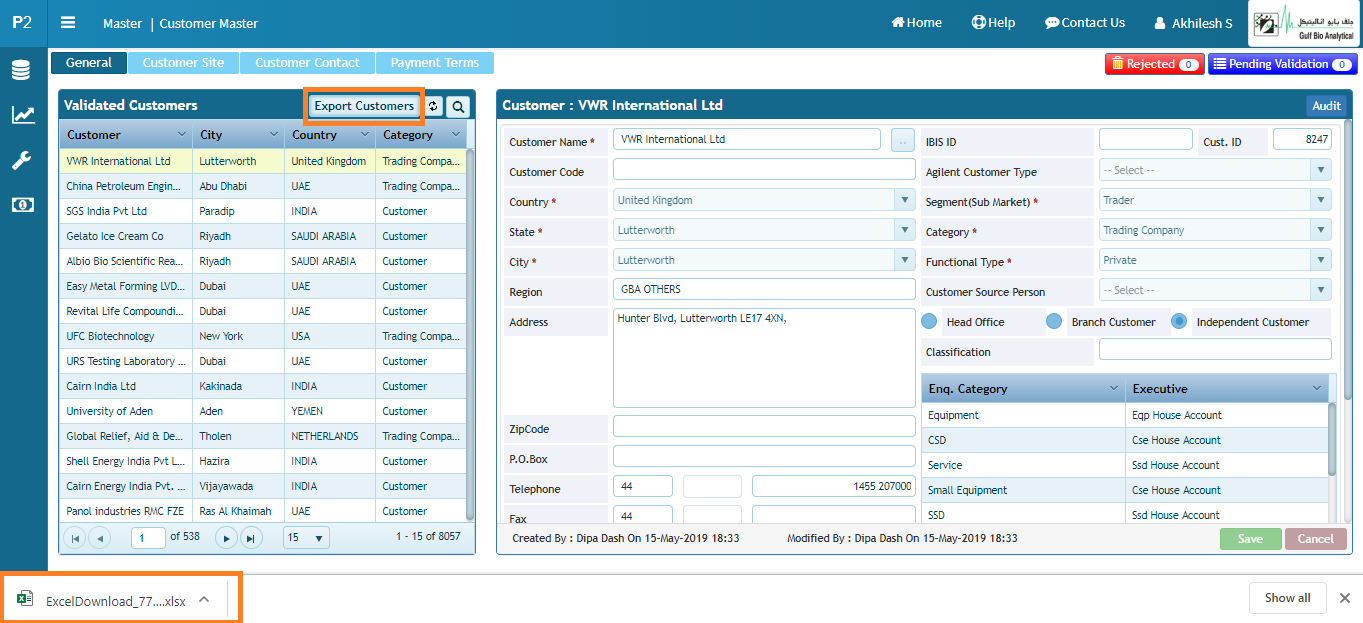Expand the Segment(Sub Market) Trader dropdown
The width and height of the screenshot is (1363, 623).
(x=1321, y=200)
